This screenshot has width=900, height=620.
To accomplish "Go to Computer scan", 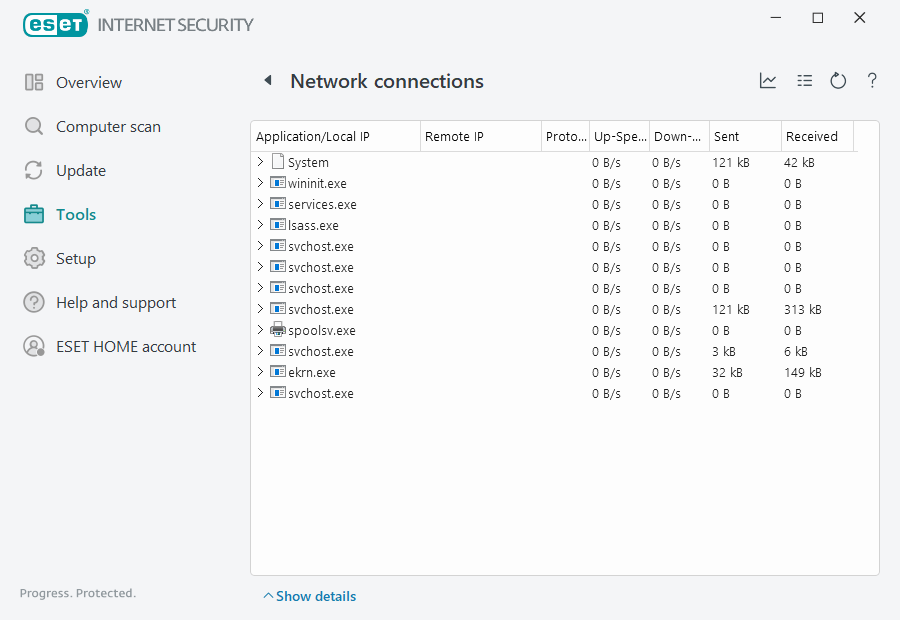I will pos(107,127).
